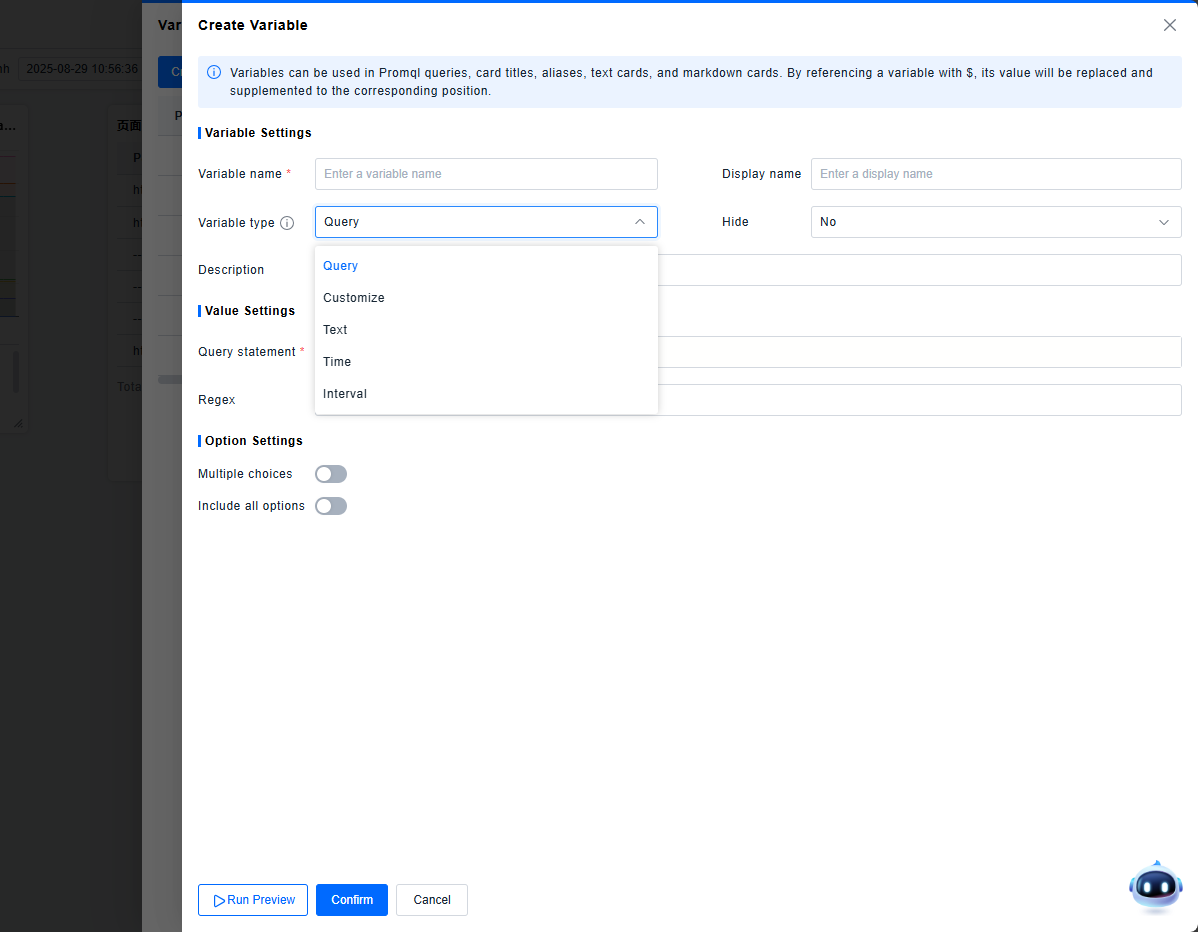
Task: Click the Variable type info icon
Action: 287,223
